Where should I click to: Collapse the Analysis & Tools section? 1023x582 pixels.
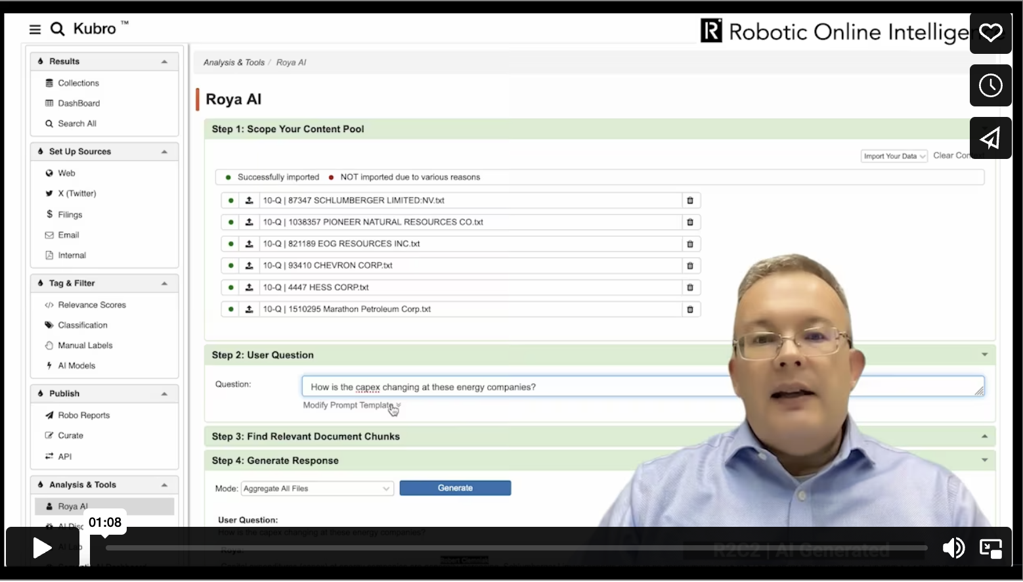tap(164, 485)
